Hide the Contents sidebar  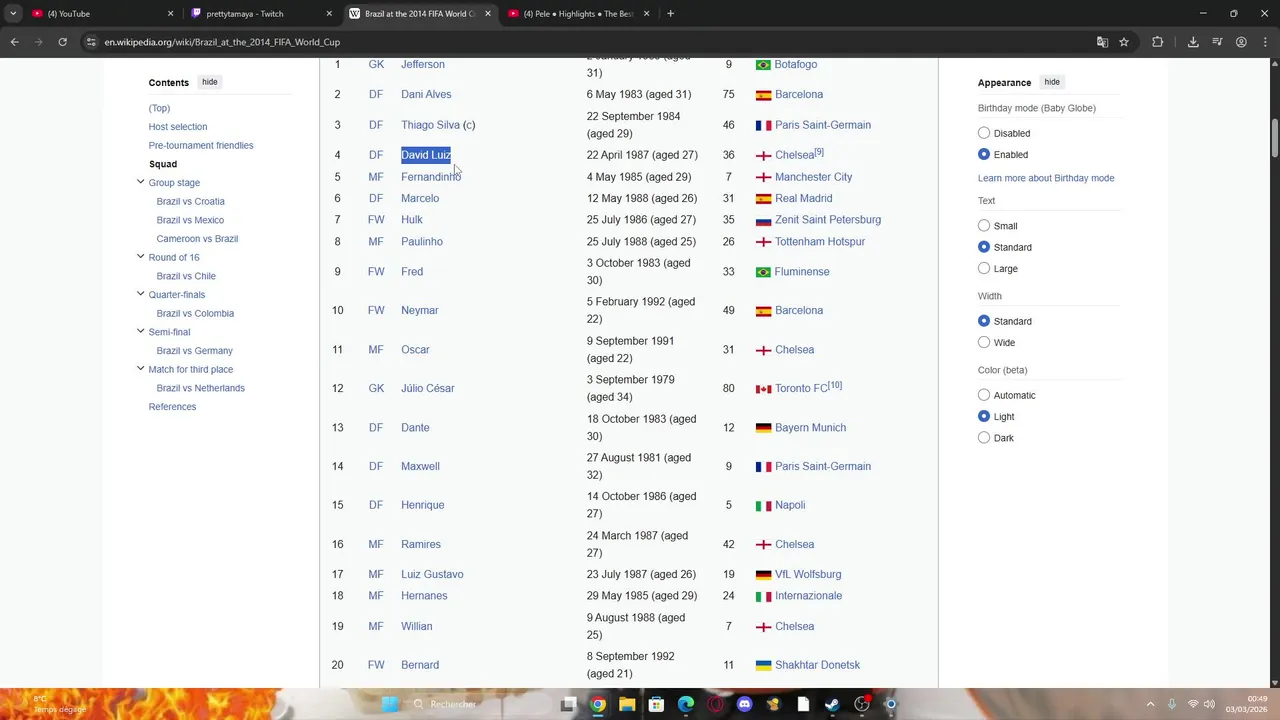click(x=209, y=82)
